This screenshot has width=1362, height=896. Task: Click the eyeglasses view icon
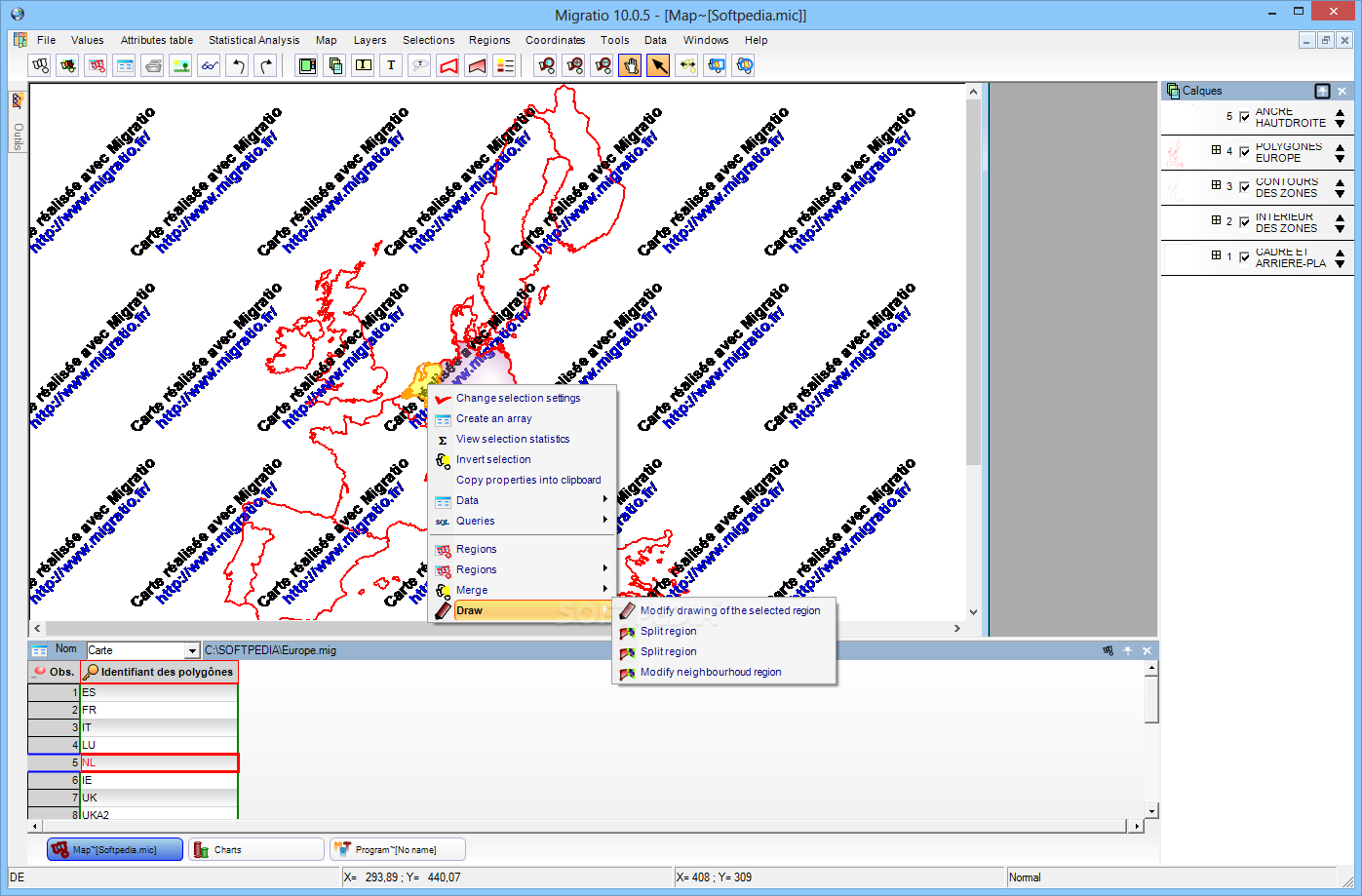[210, 65]
